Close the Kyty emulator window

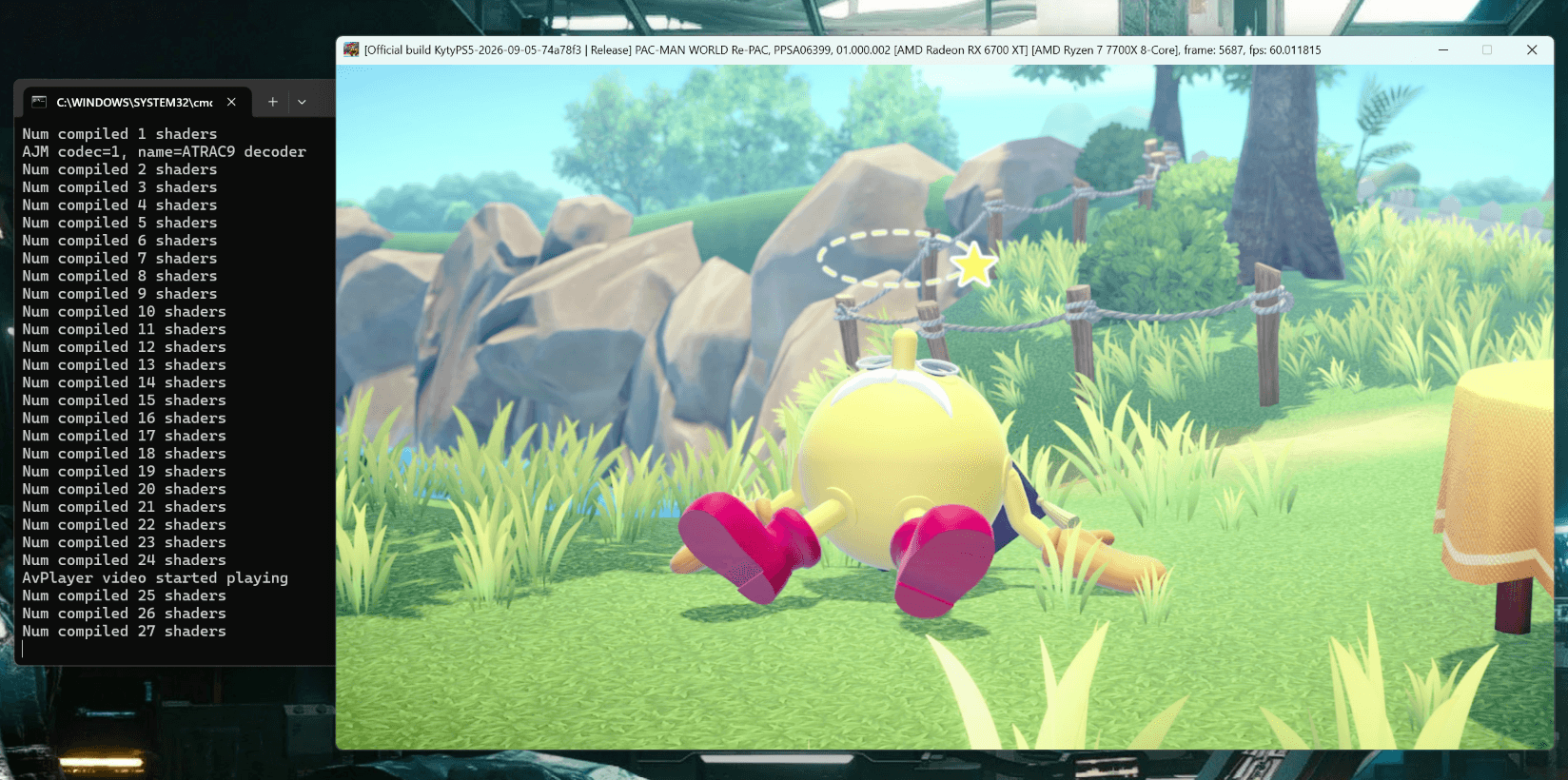click(1532, 49)
